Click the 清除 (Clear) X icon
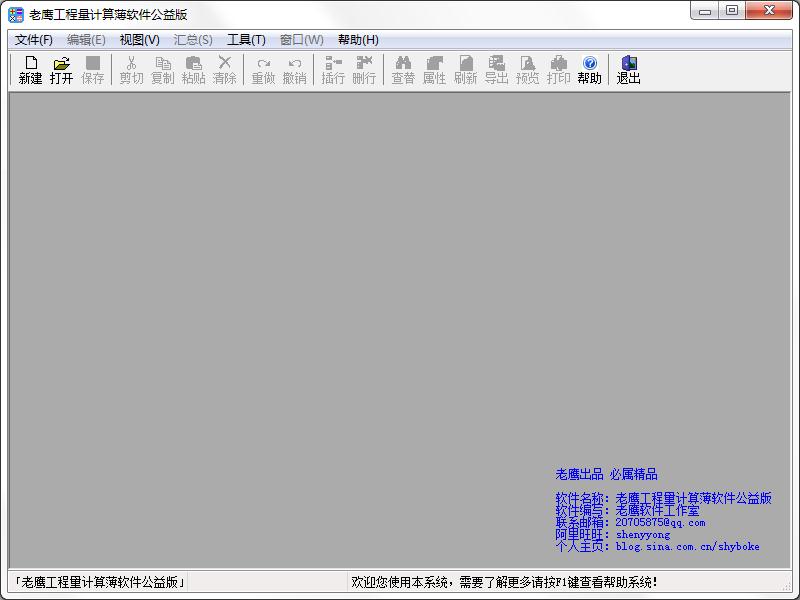 (x=224, y=70)
